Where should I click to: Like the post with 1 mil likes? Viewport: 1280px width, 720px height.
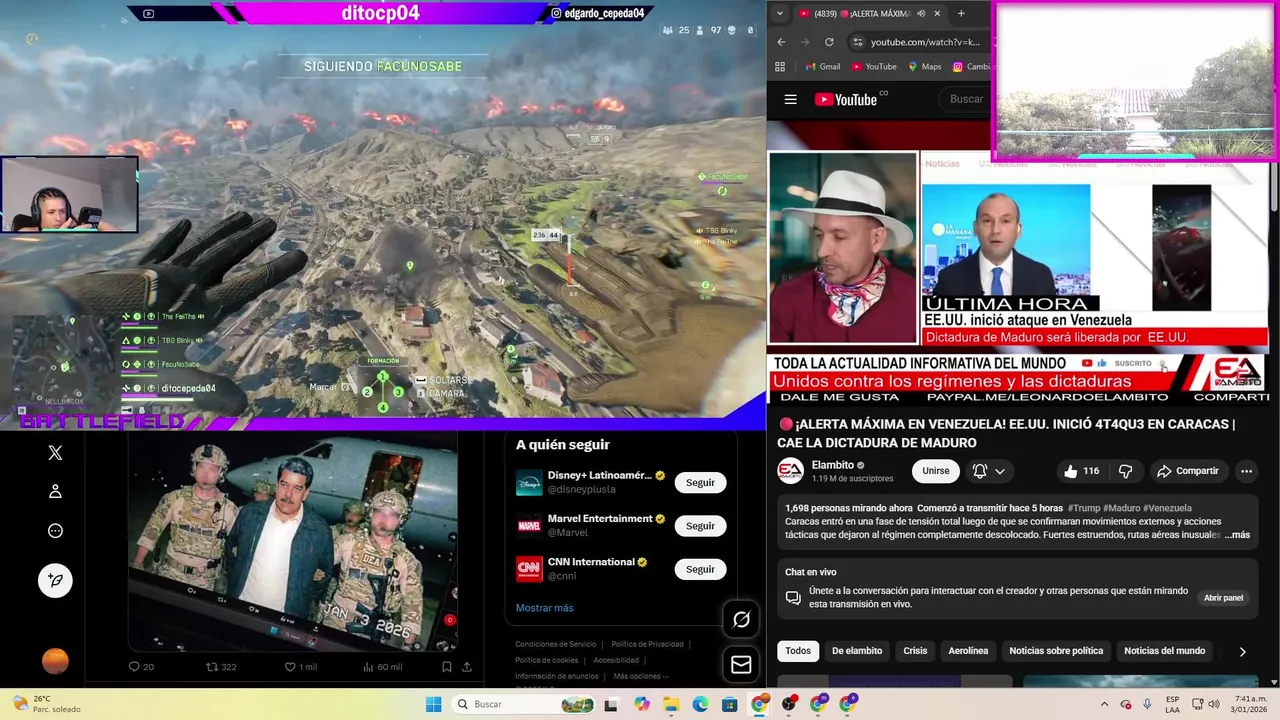(290, 667)
